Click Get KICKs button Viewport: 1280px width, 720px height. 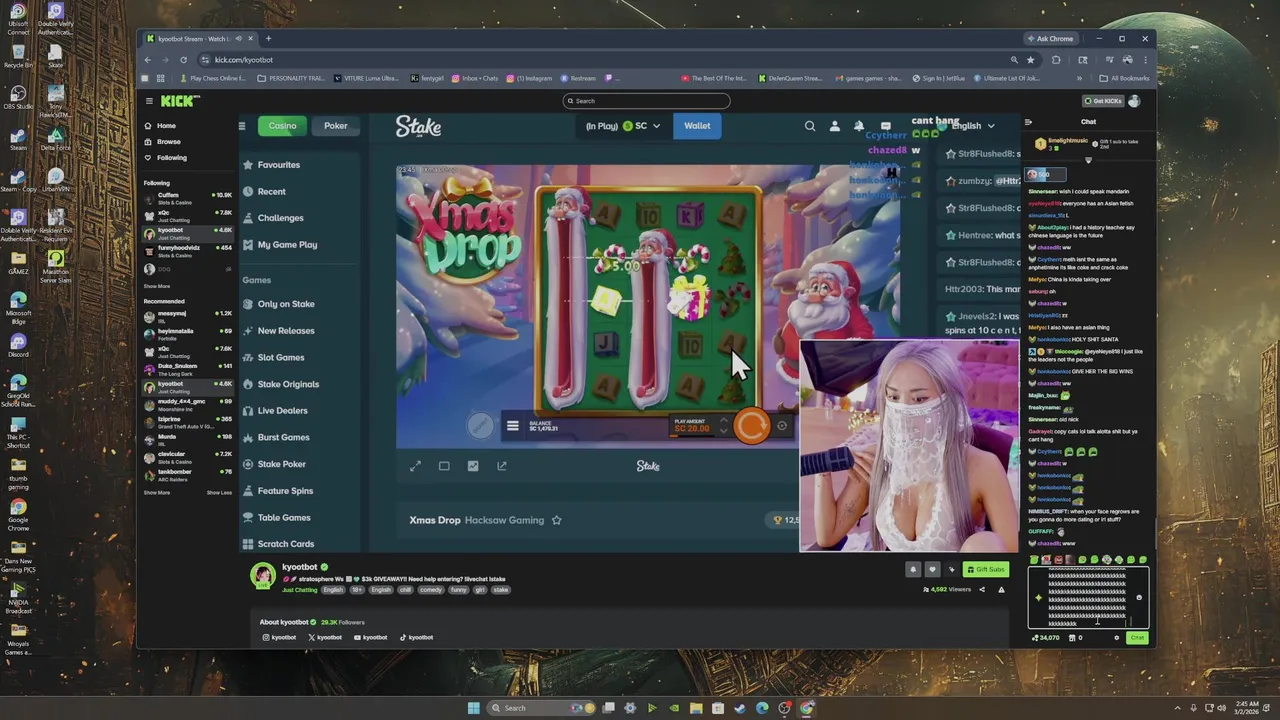tap(1103, 101)
